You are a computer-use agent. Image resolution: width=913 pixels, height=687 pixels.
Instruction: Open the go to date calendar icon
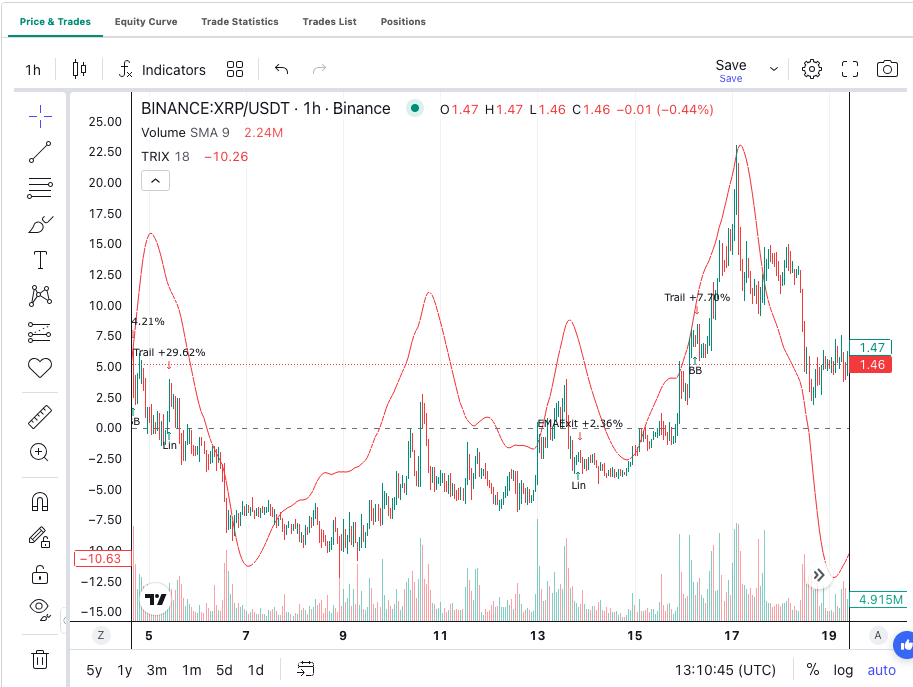pos(306,669)
